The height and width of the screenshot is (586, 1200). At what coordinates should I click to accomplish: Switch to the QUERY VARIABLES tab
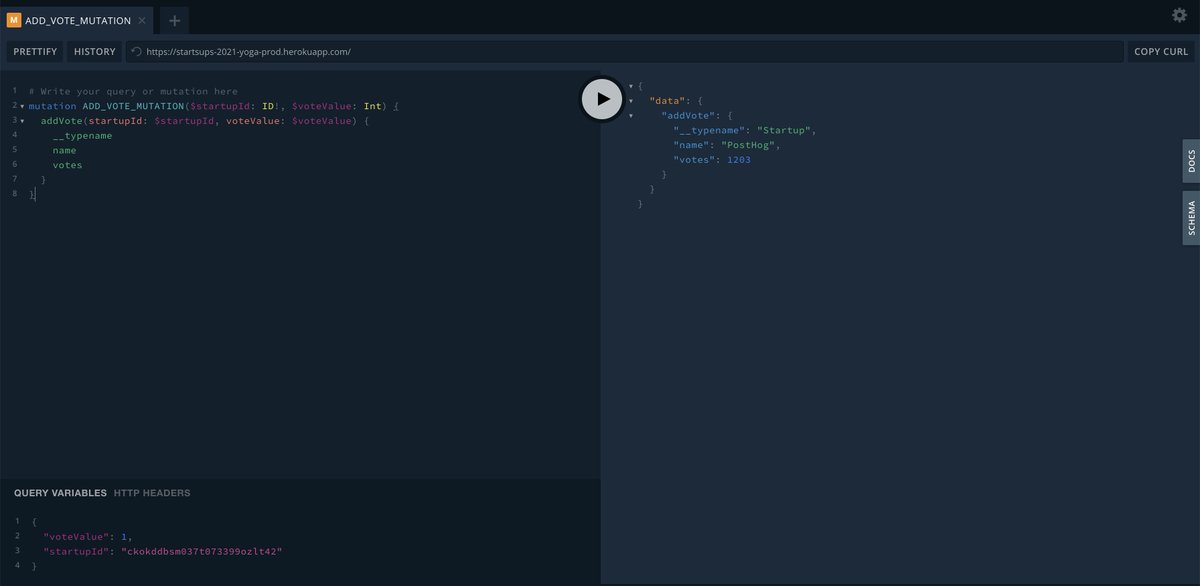[60, 493]
